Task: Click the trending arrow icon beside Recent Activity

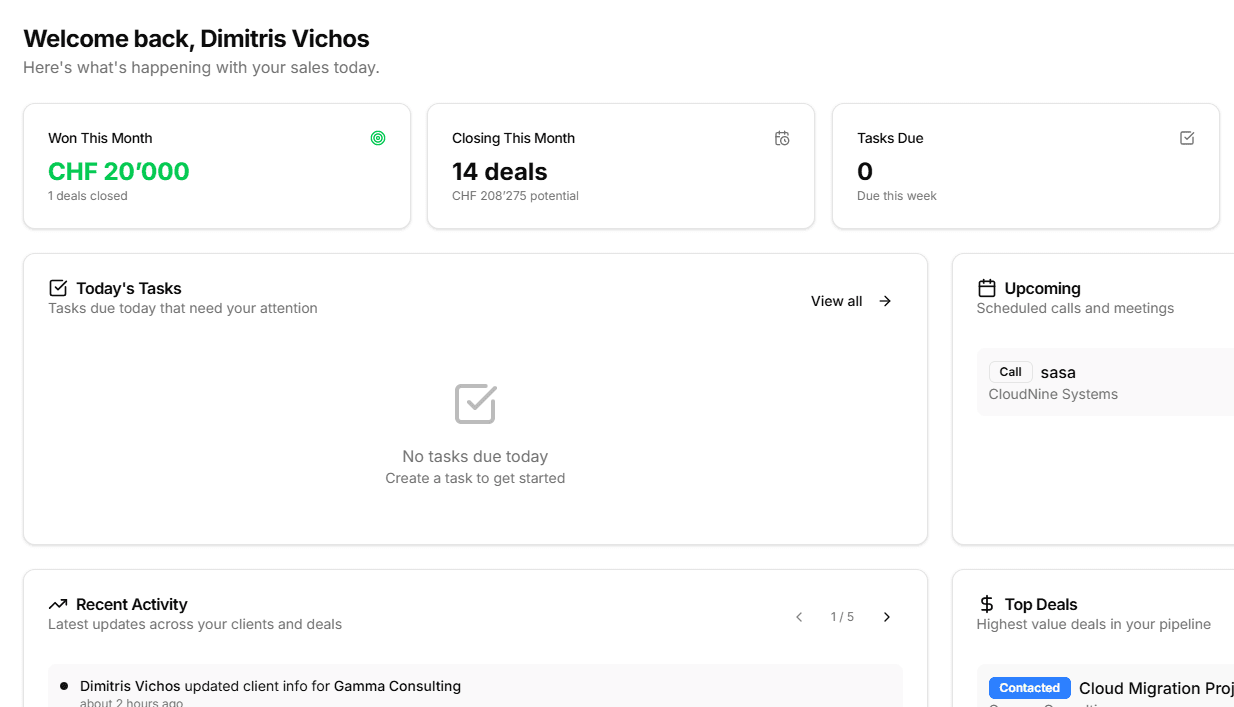Action: 58,603
